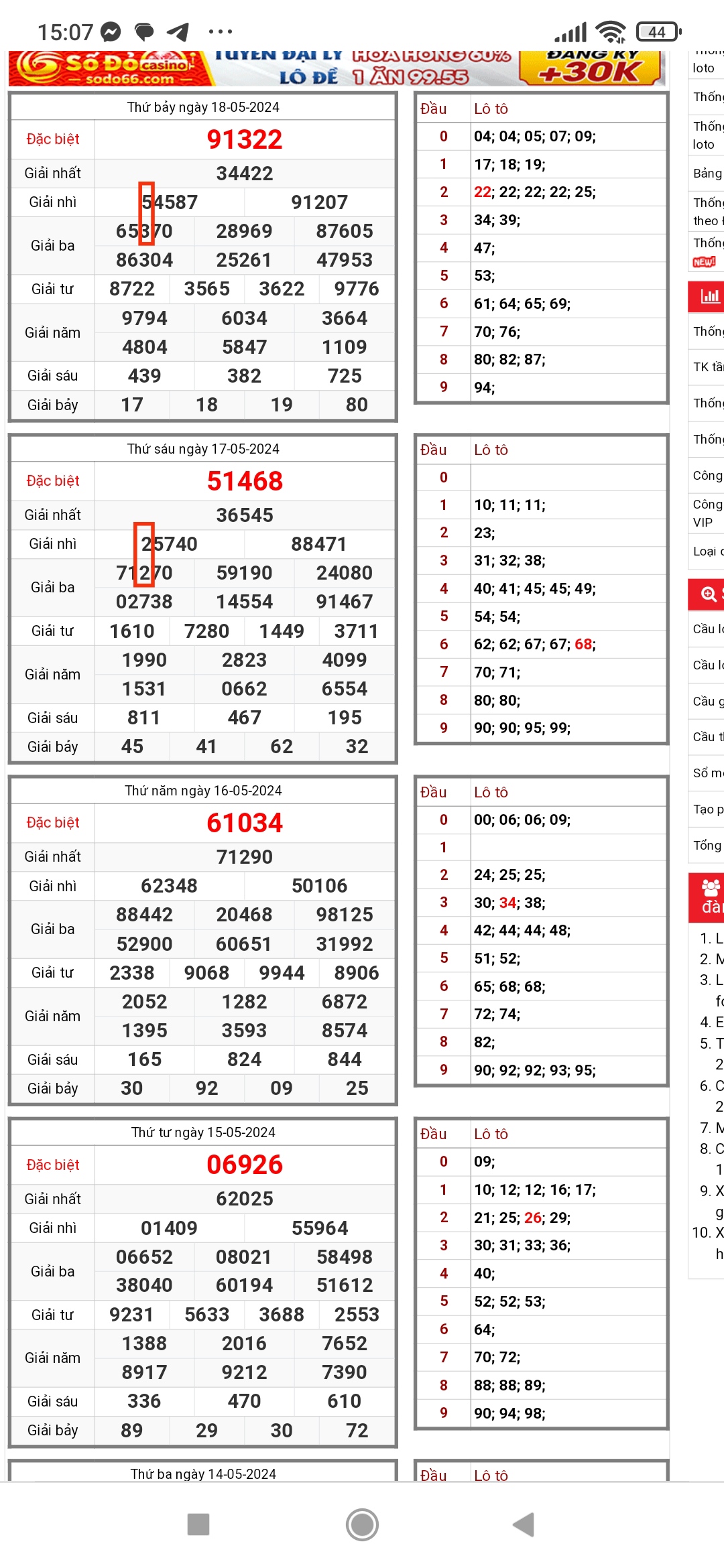Click third prize number 59190
Viewport: 724px width, 1568px height.
245,573
